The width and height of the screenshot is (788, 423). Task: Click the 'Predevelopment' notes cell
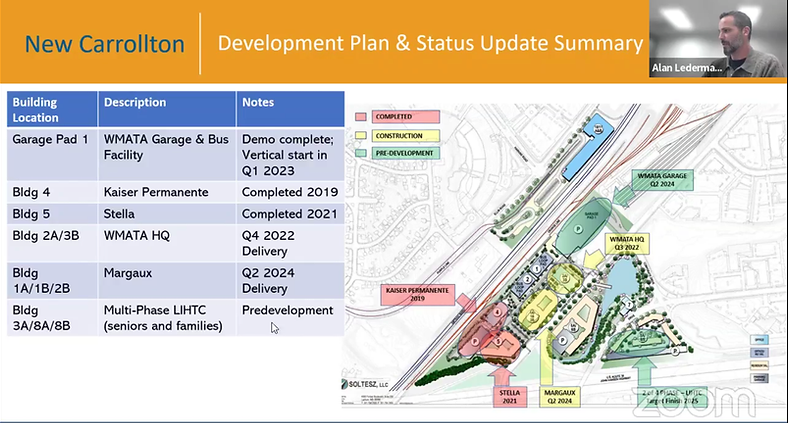pyautogui.click(x=290, y=318)
